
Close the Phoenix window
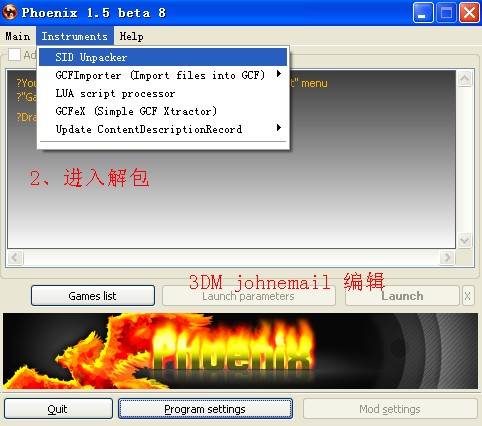click(x=469, y=13)
